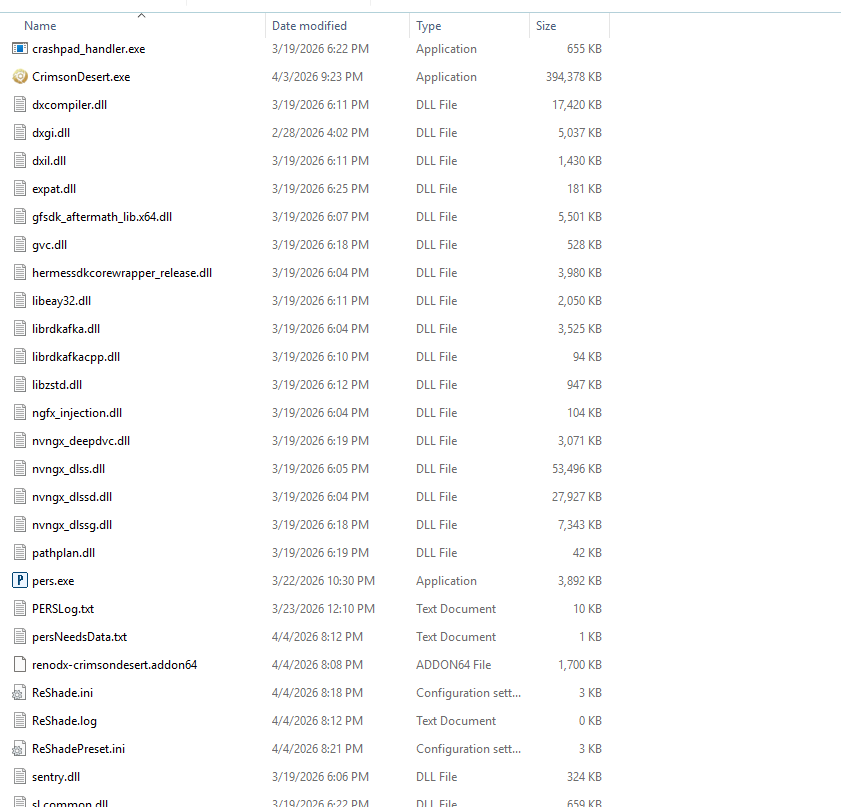
Task: Select the dxil.dll file icon
Action: coord(20,161)
